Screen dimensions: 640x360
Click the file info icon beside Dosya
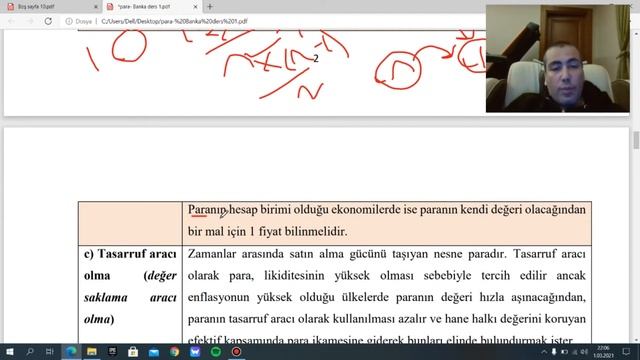coord(69,21)
